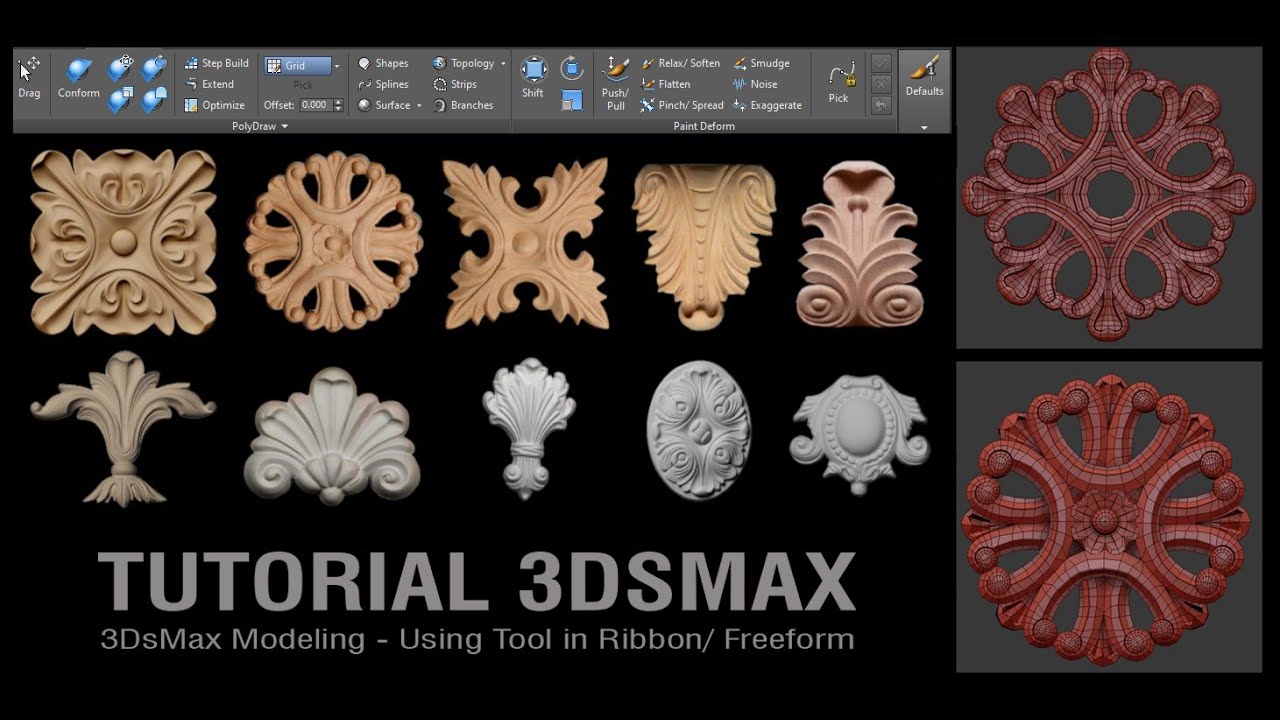The image size is (1280, 720).
Task: Choose the Conform Relax brush icon
Action: coord(153,99)
